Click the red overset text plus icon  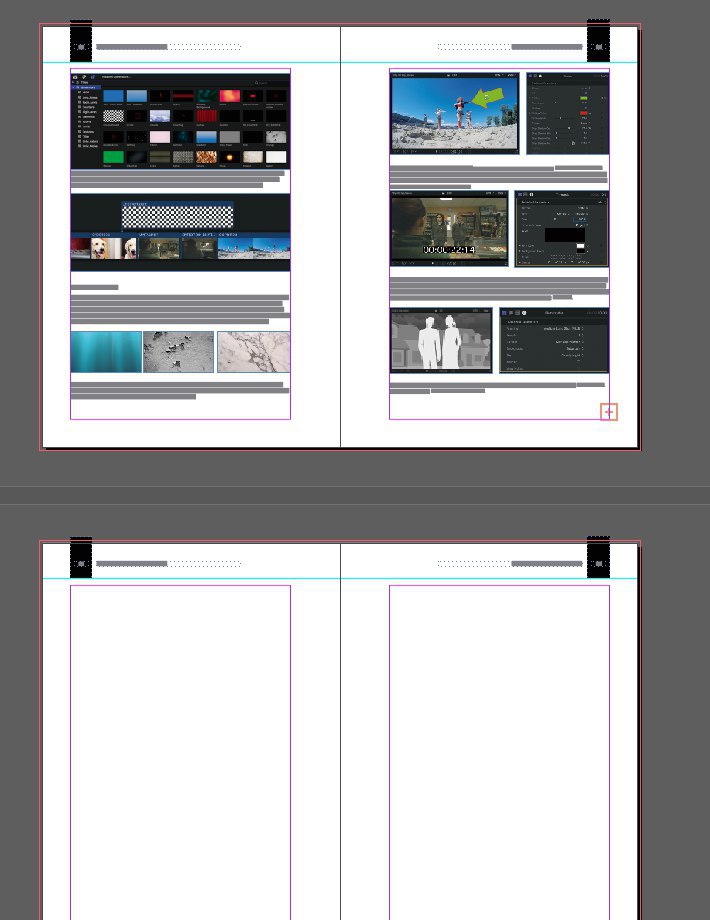(608, 412)
